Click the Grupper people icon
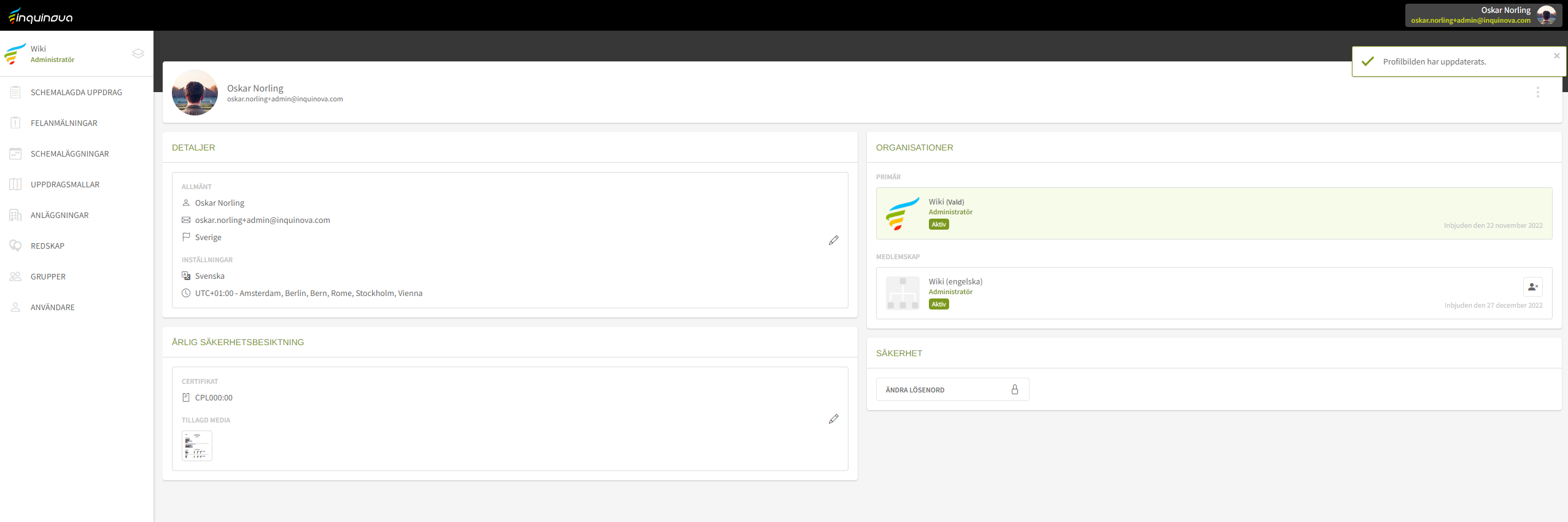The image size is (1568, 522). 15,277
